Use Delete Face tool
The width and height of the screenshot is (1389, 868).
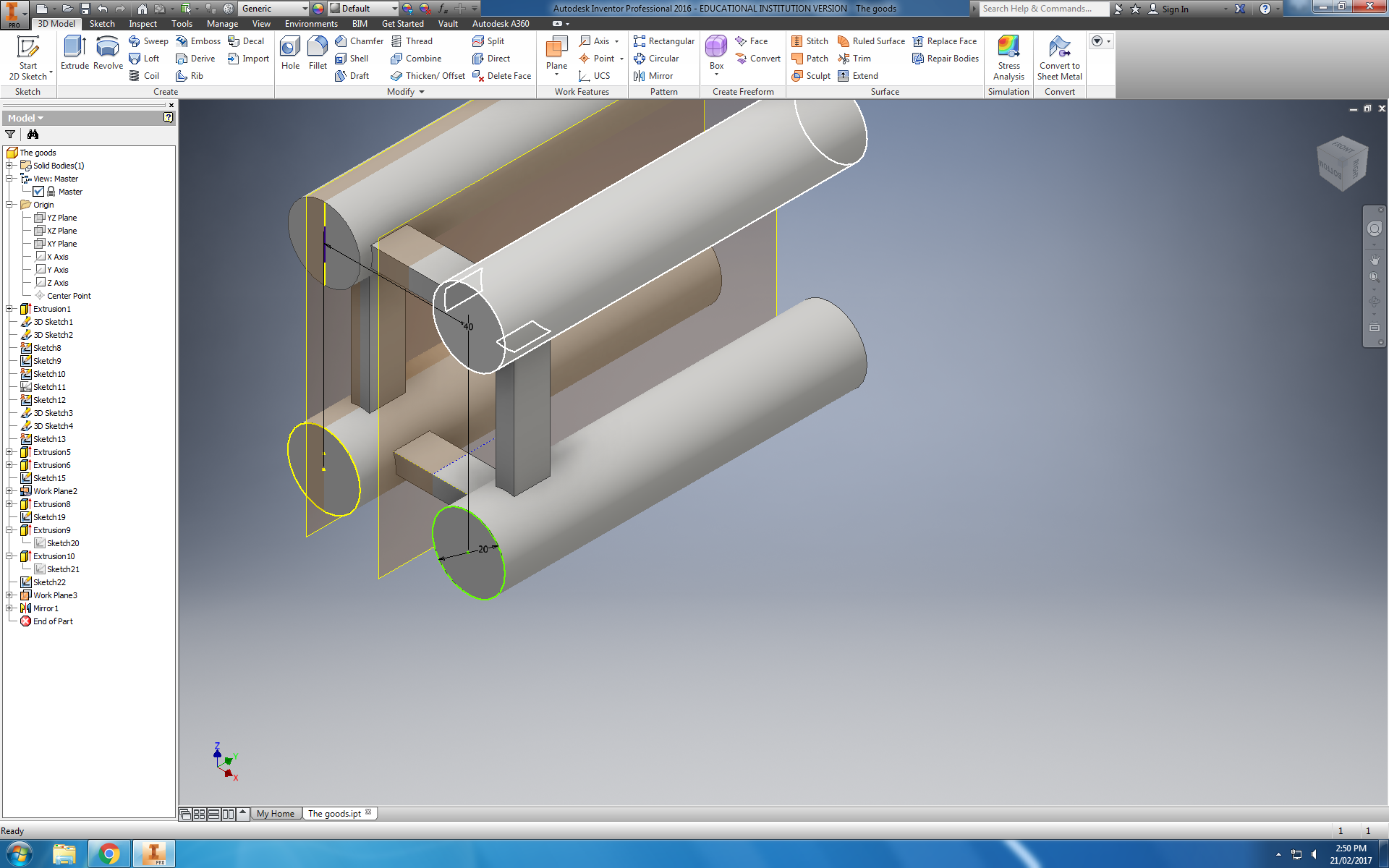tap(501, 76)
